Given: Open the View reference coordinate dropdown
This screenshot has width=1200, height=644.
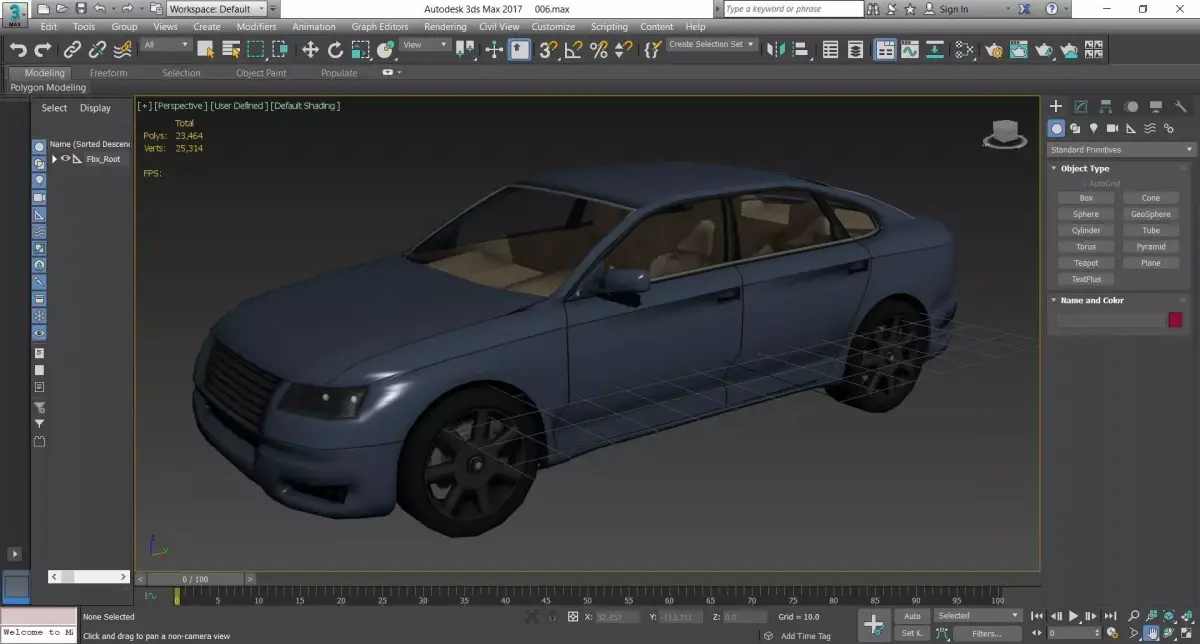Looking at the screenshot, I should pyautogui.click(x=424, y=45).
